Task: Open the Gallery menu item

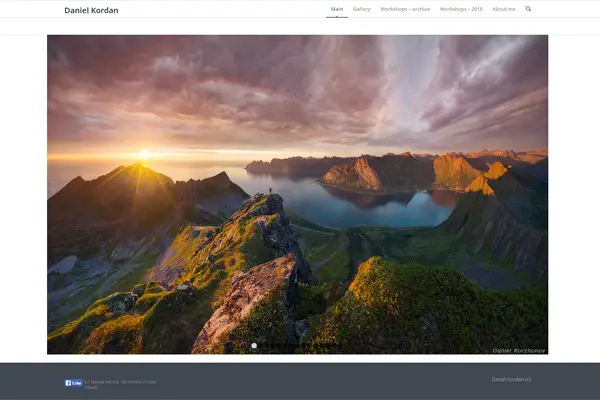Action: [362, 9]
